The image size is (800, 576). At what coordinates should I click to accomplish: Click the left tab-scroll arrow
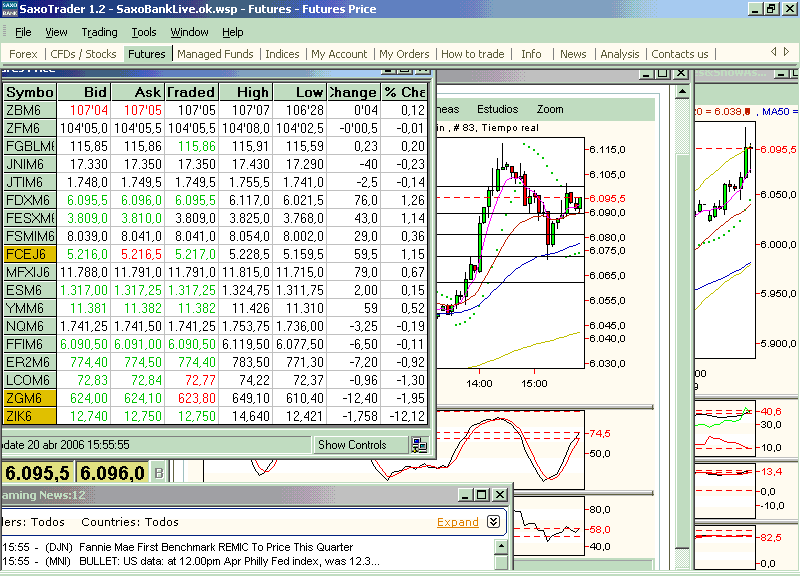(773, 52)
